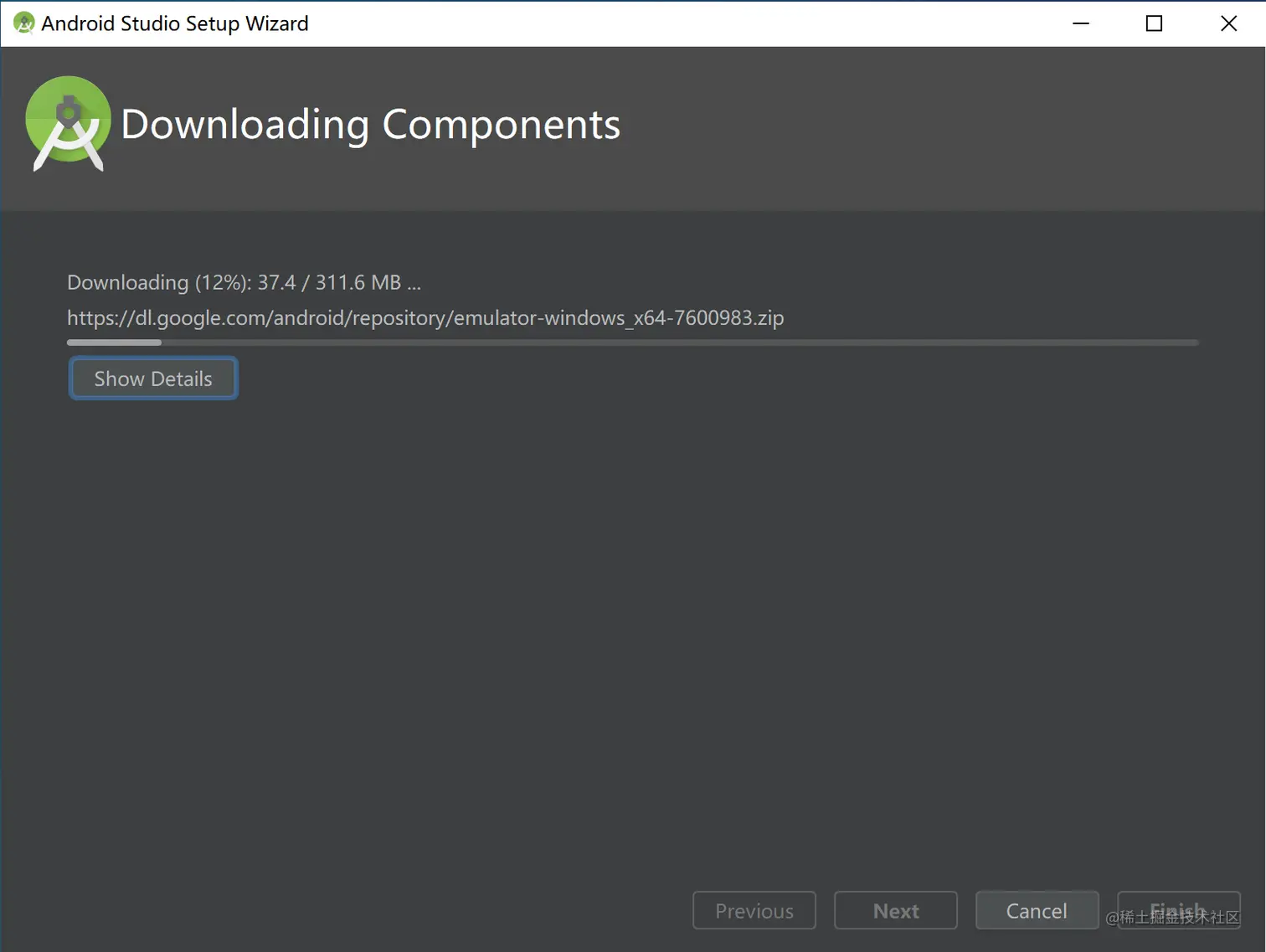1266x952 pixels.
Task: Select the Previous button
Action: pos(754,910)
